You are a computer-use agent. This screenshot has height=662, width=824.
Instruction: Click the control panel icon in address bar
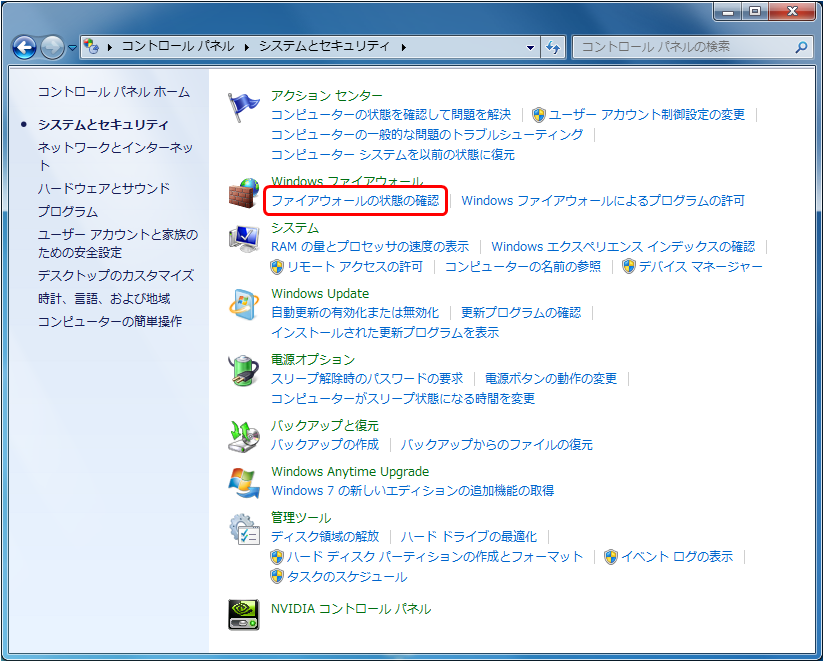click(x=91, y=47)
